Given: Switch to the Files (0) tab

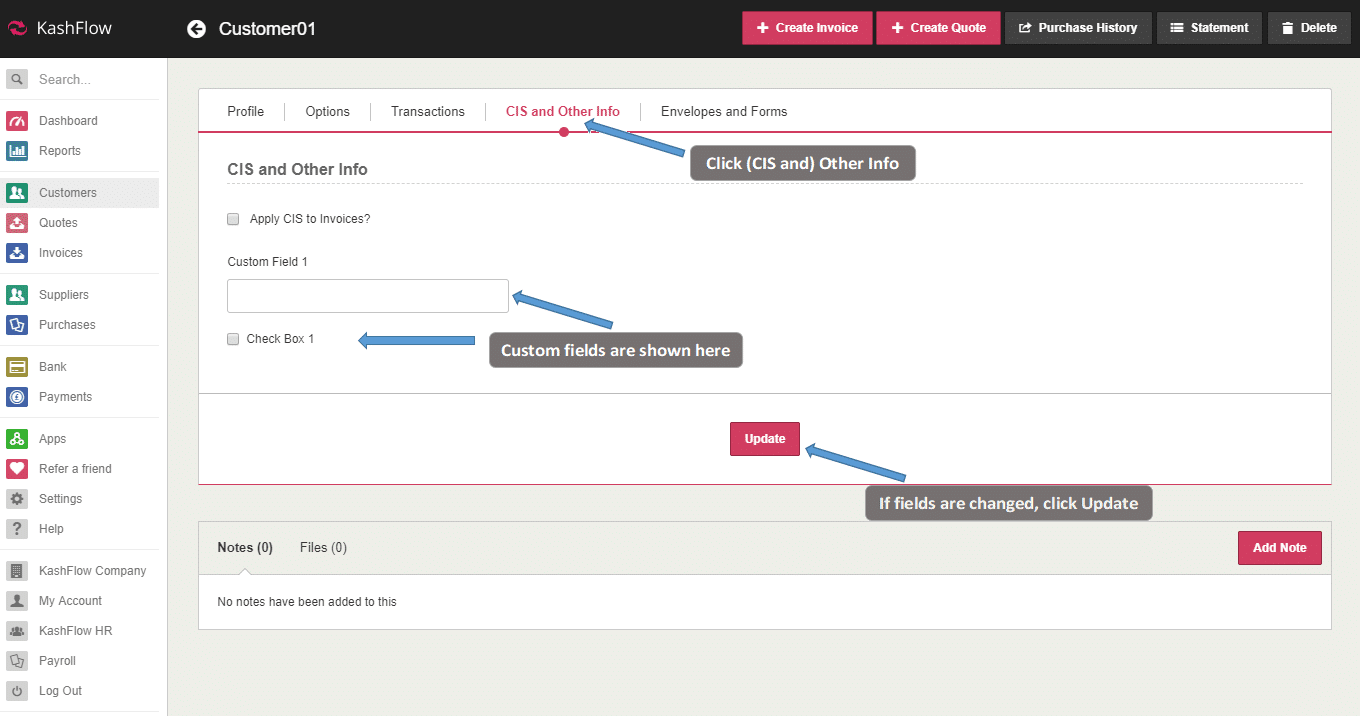Looking at the screenshot, I should point(323,548).
